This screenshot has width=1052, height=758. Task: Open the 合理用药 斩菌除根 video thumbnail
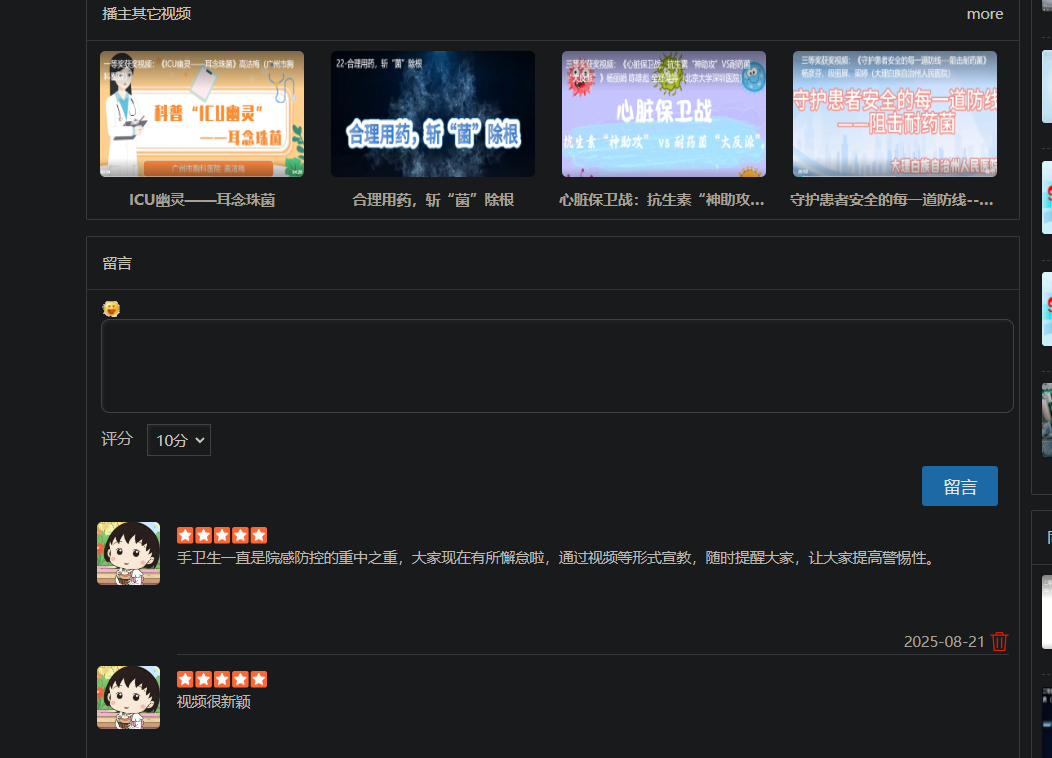point(433,114)
